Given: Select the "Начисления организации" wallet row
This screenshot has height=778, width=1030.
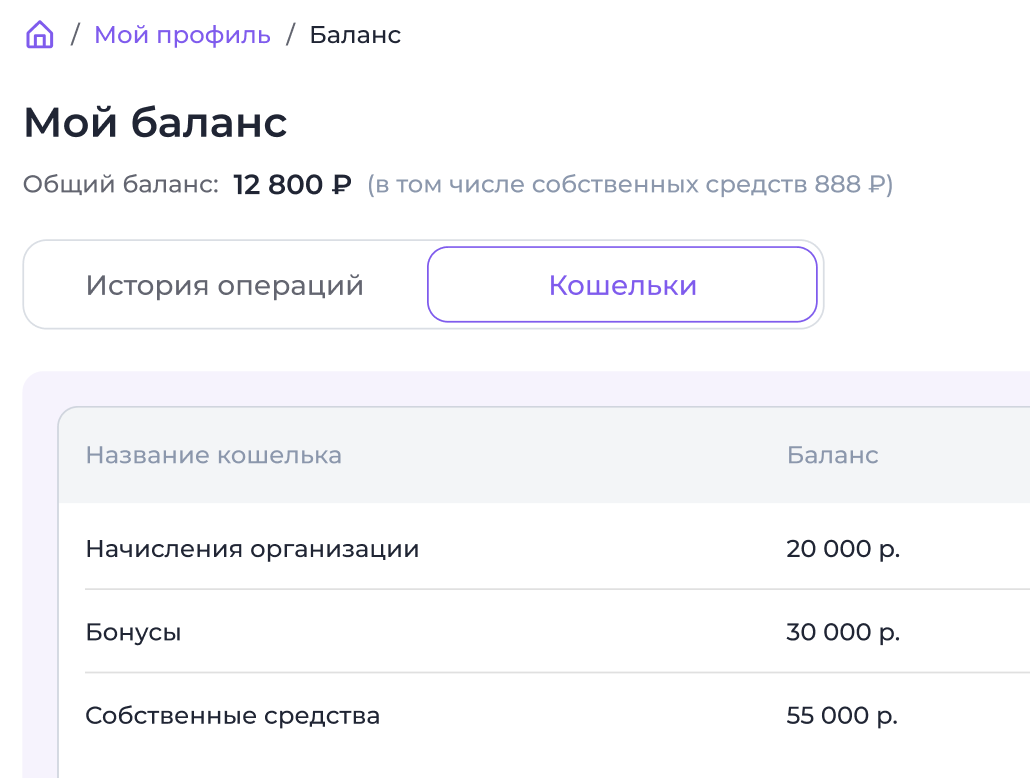Looking at the screenshot, I should pos(252,549).
